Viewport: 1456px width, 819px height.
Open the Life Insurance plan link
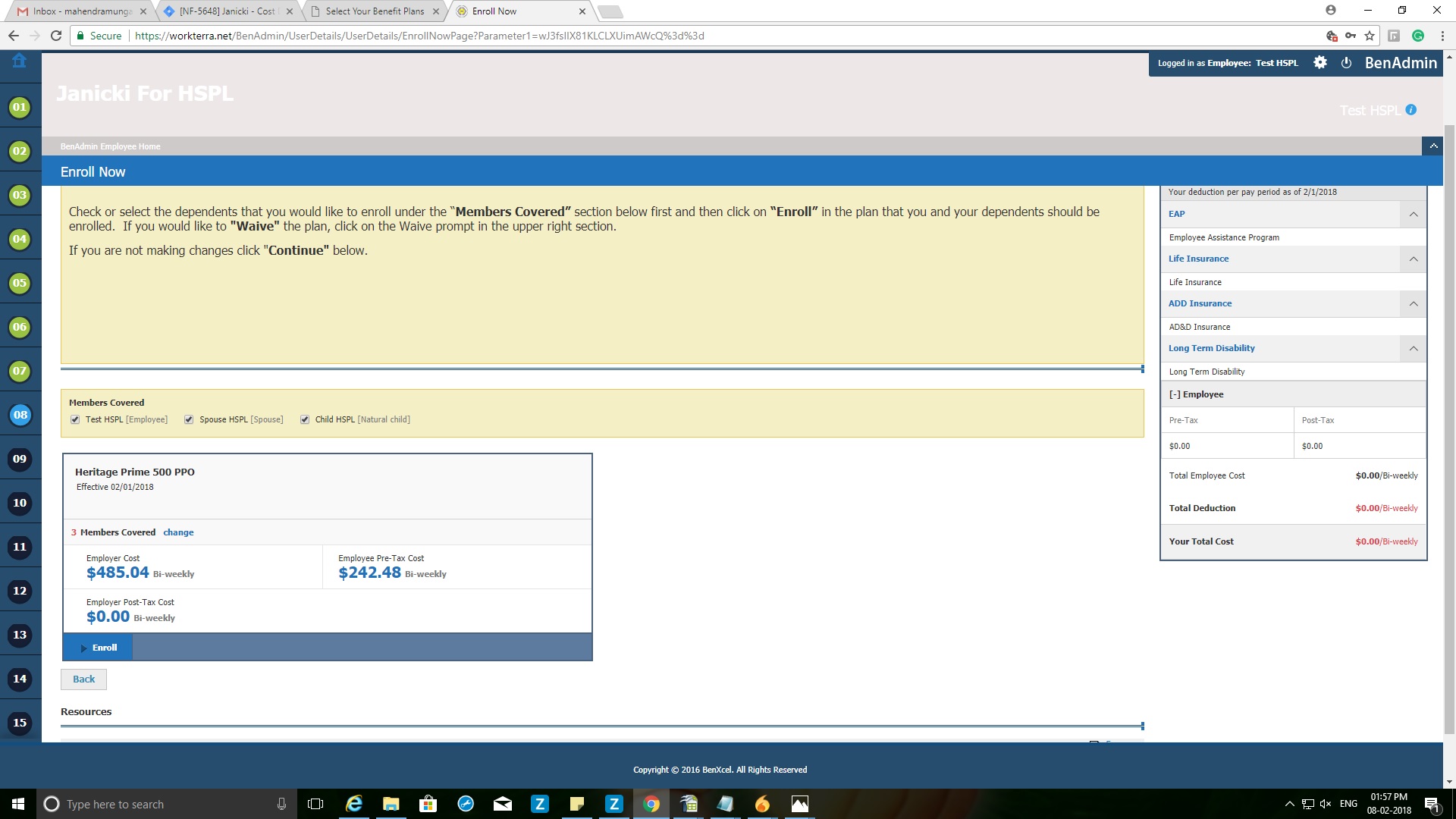click(1198, 259)
